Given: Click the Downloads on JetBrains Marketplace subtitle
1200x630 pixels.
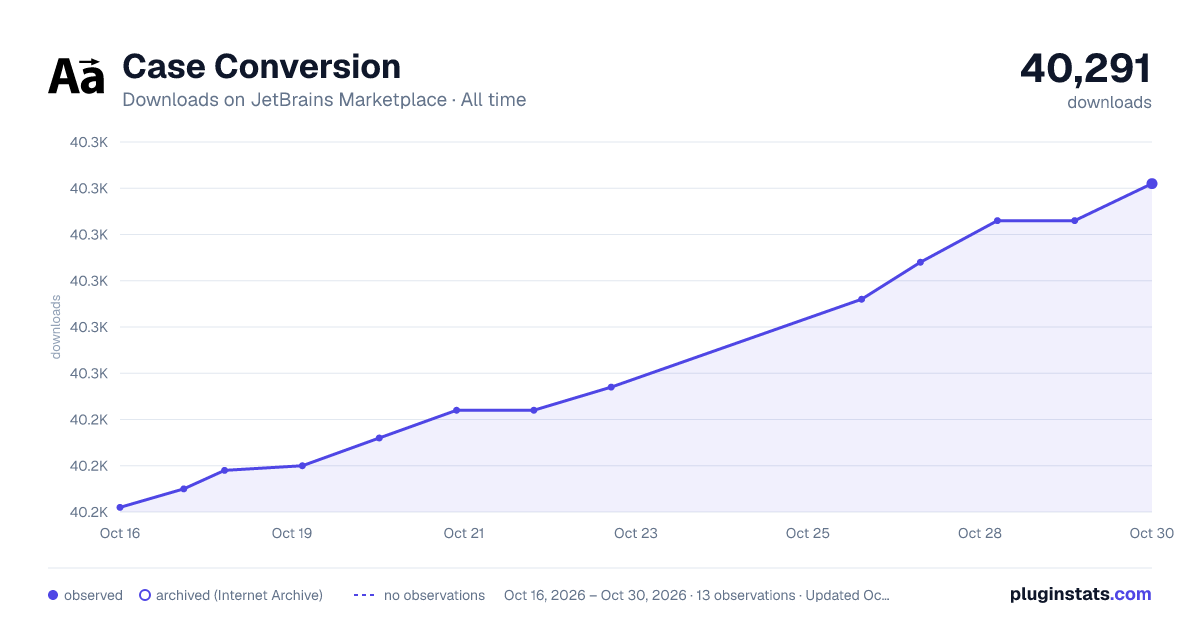Looking at the screenshot, I should 324,100.
